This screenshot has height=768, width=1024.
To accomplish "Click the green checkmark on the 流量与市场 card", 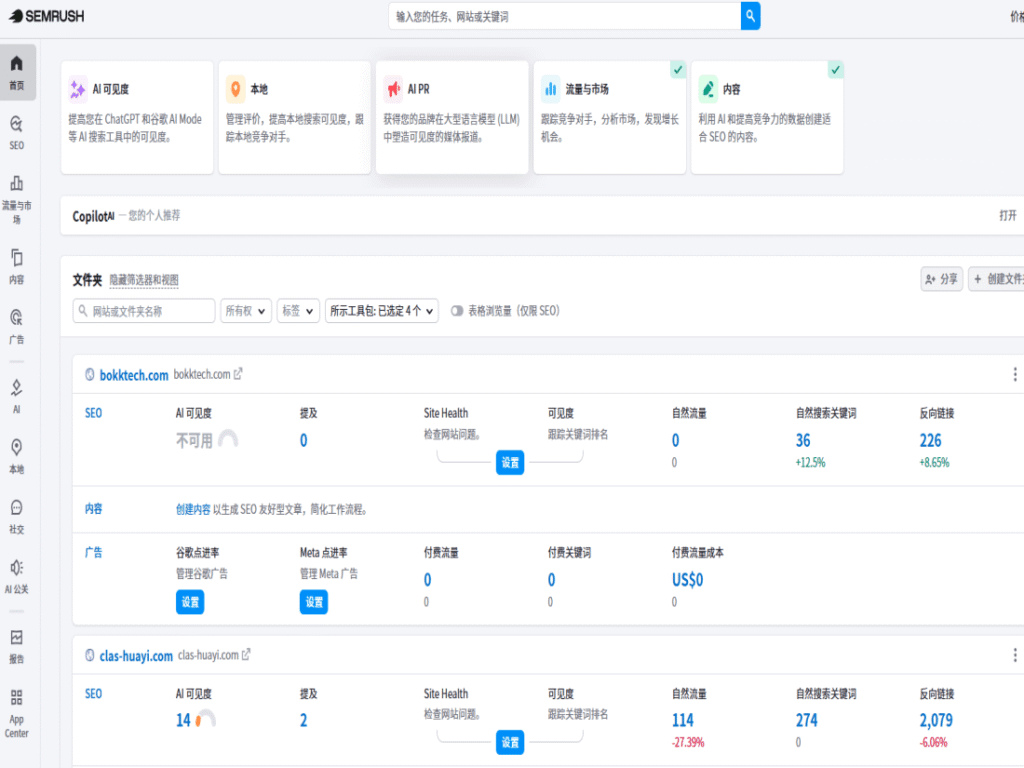I will pyautogui.click(x=678, y=70).
